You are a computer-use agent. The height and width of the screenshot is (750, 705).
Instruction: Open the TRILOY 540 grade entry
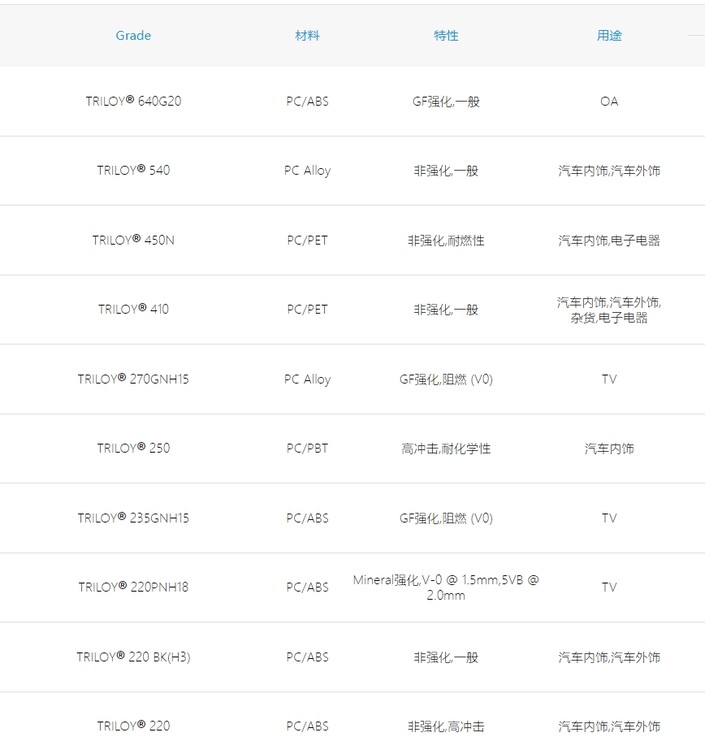[x=133, y=170]
